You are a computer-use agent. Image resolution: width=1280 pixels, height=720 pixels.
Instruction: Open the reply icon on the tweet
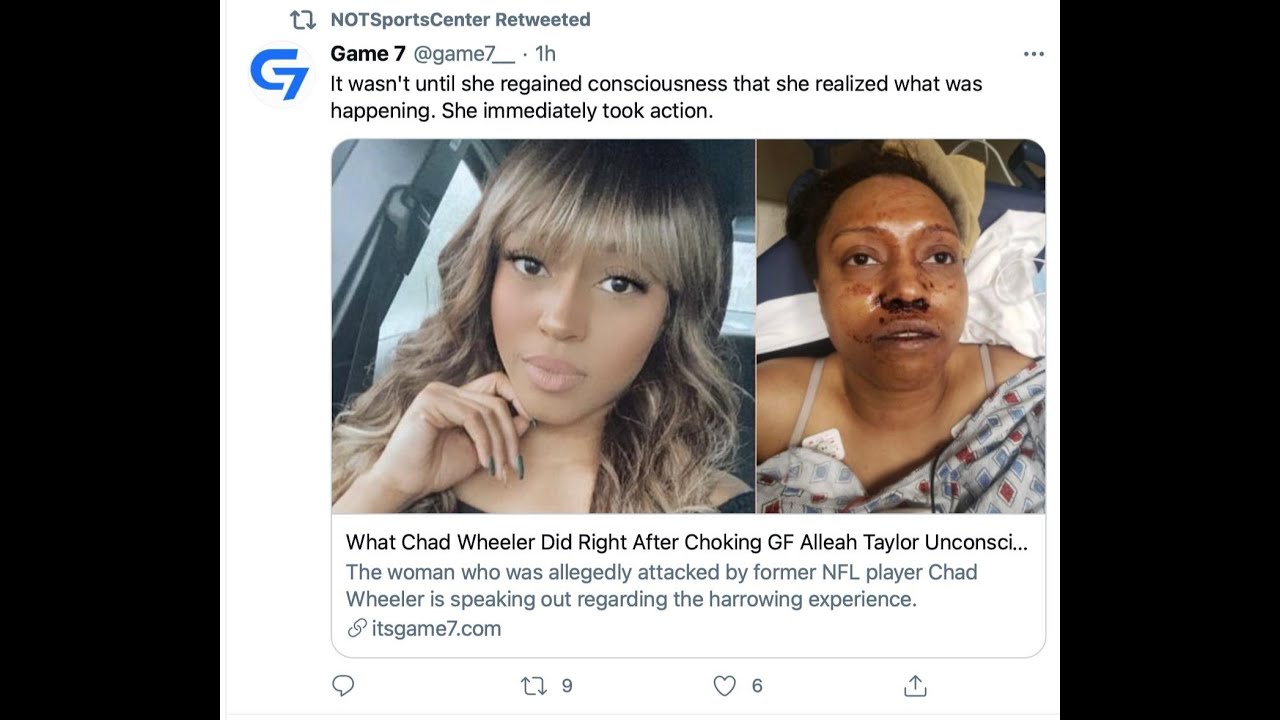click(343, 686)
